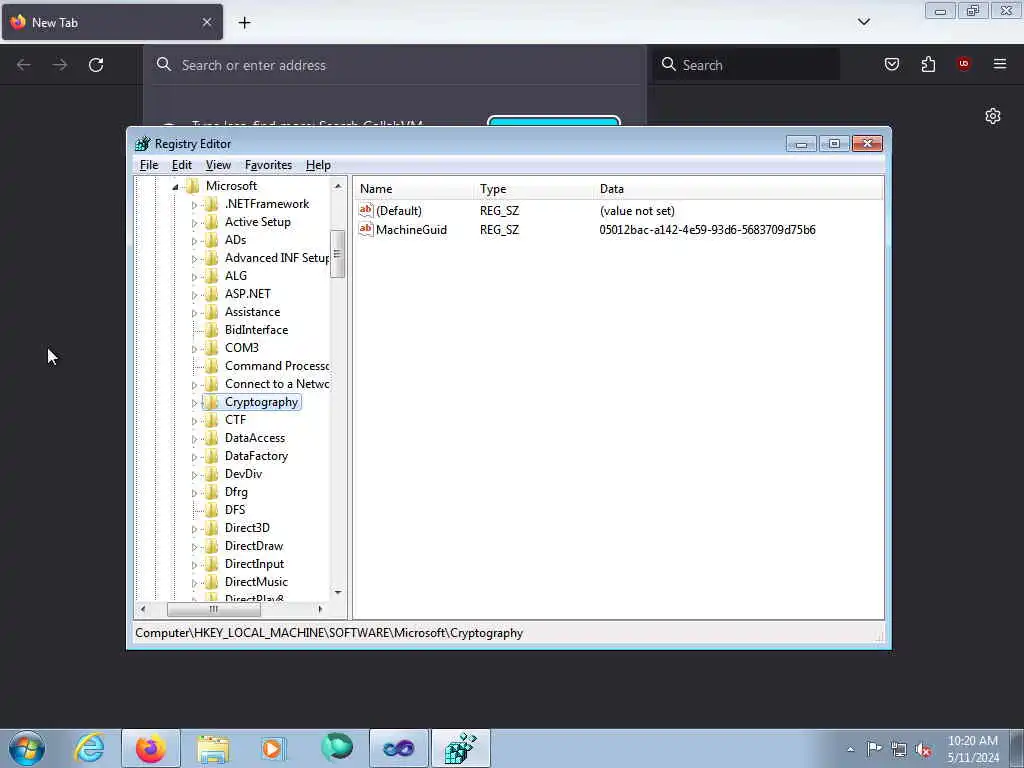Click Registry Editor taskbar button

pos(460,748)
